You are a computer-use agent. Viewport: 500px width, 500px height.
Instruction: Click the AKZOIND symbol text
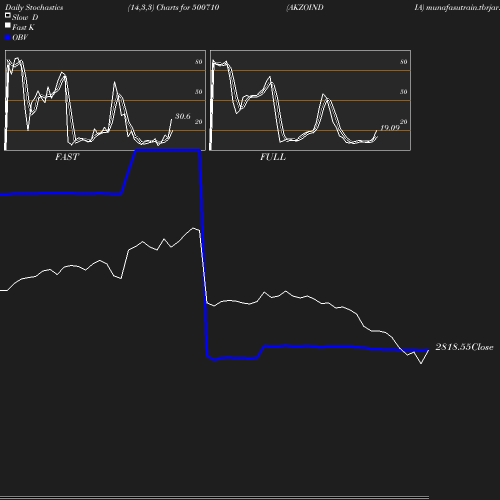(x=305, y=7)
